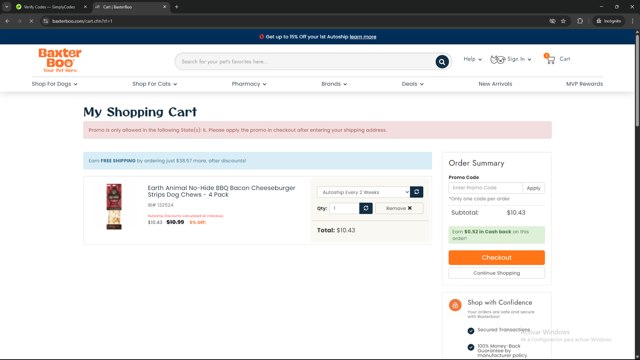Close the Cart BaxterBoo tab
The height and width of the screenshot is (360, 640).
[x=164, y=7]
